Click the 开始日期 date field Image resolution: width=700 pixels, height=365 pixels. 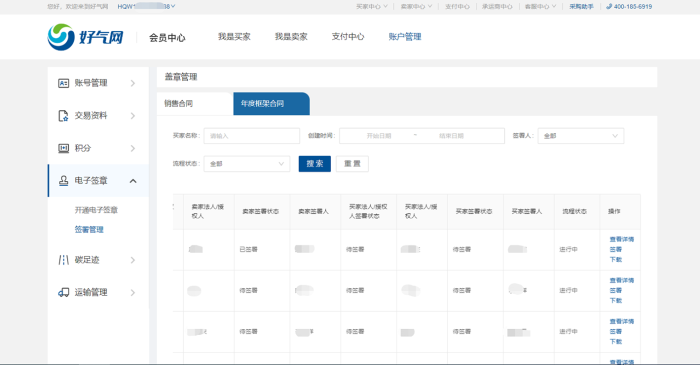[x=379, y=136]
